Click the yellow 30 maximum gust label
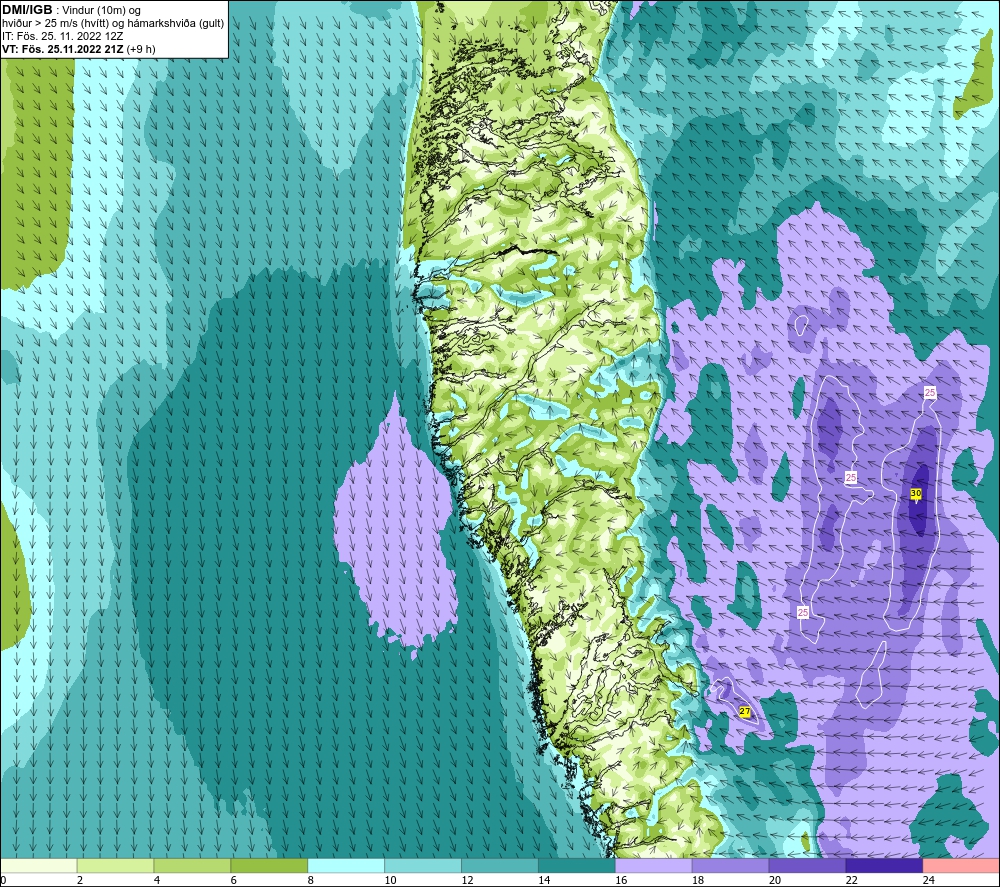 [916, 494]
